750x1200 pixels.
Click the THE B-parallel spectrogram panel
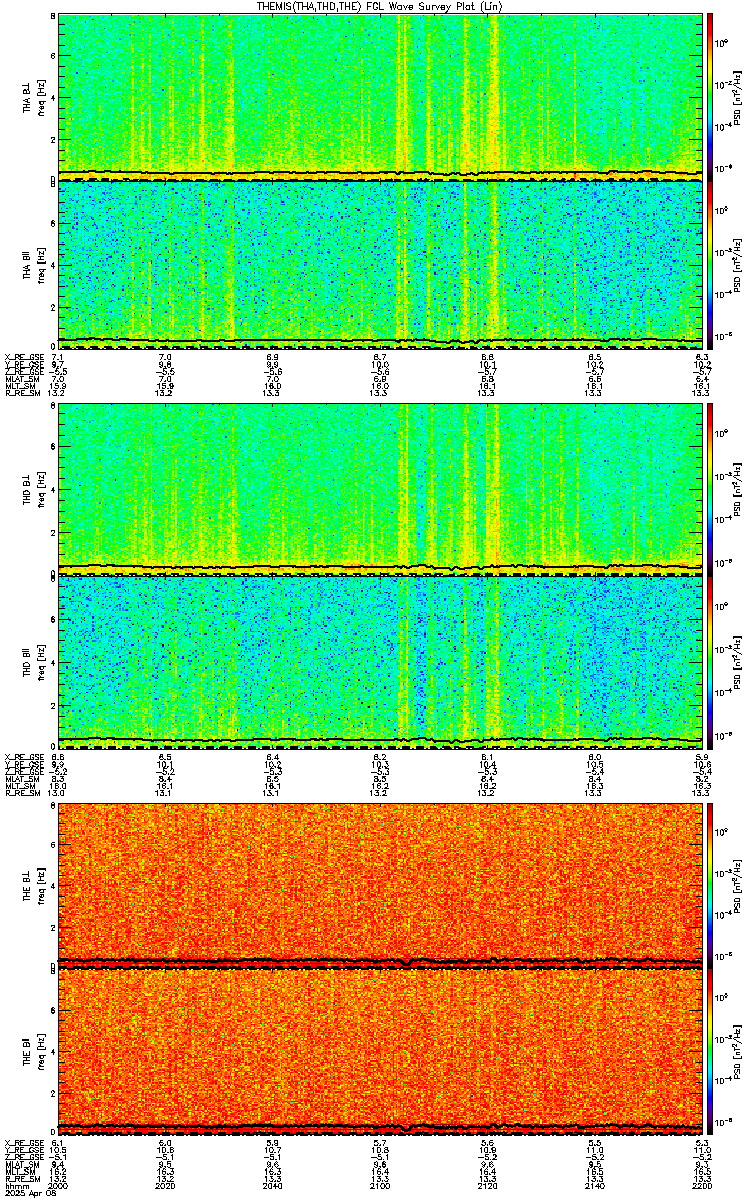point(380,1051)
